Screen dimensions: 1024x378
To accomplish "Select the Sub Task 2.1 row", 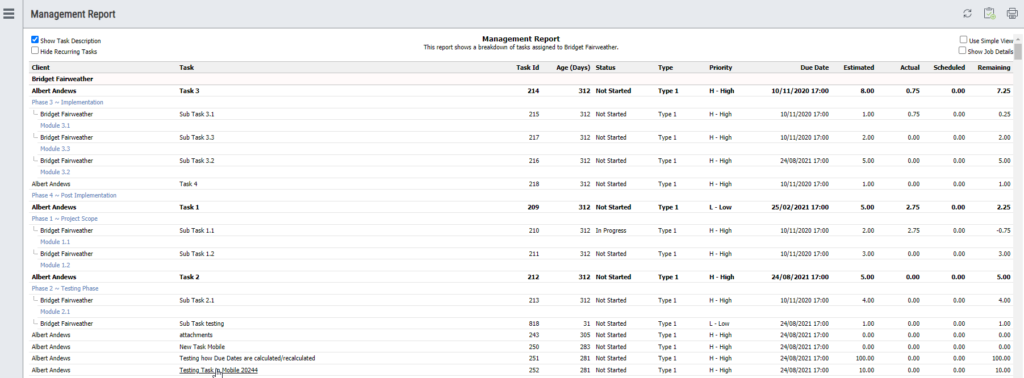I will (x=521, y=300).
